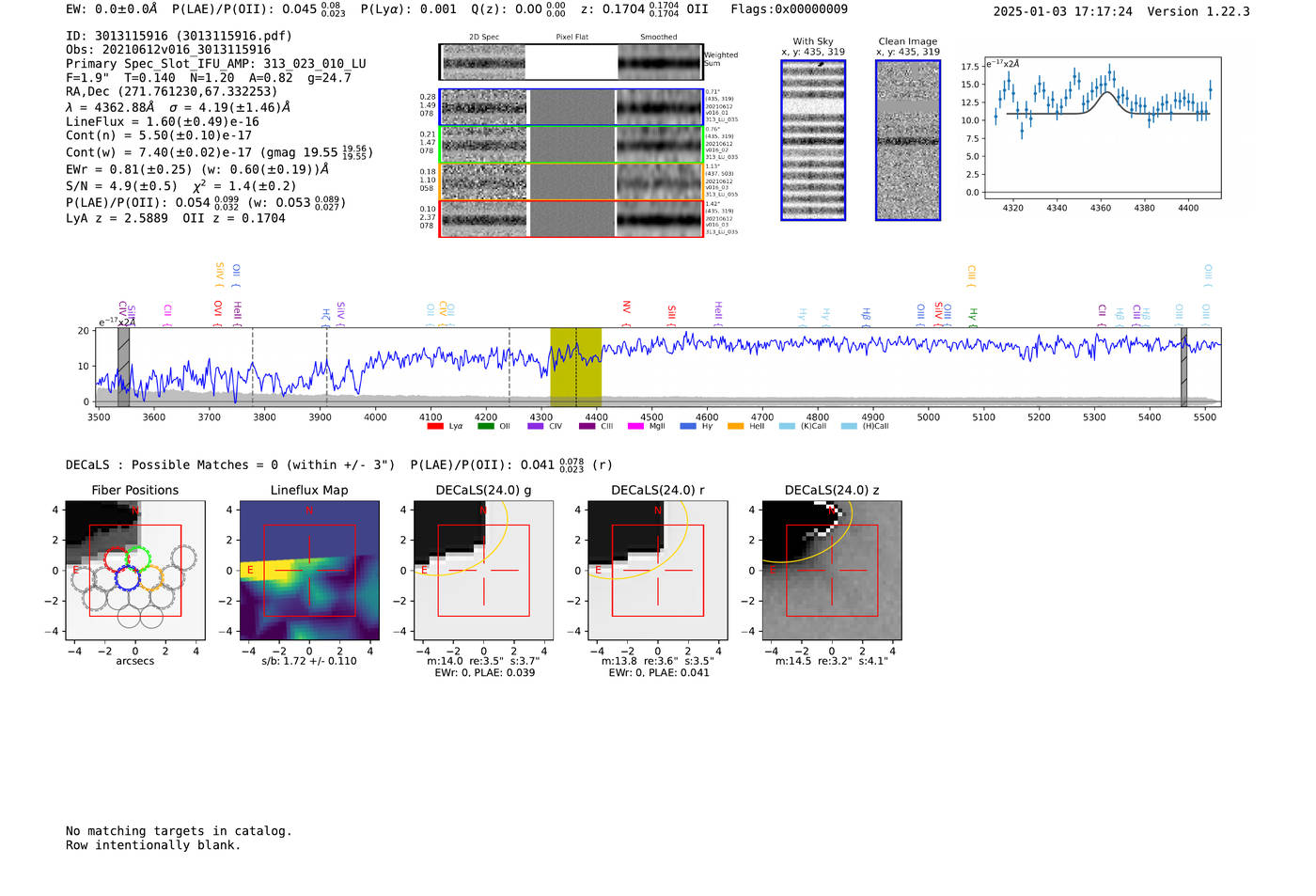Click the red NV line marker label

tap(626, 307)
